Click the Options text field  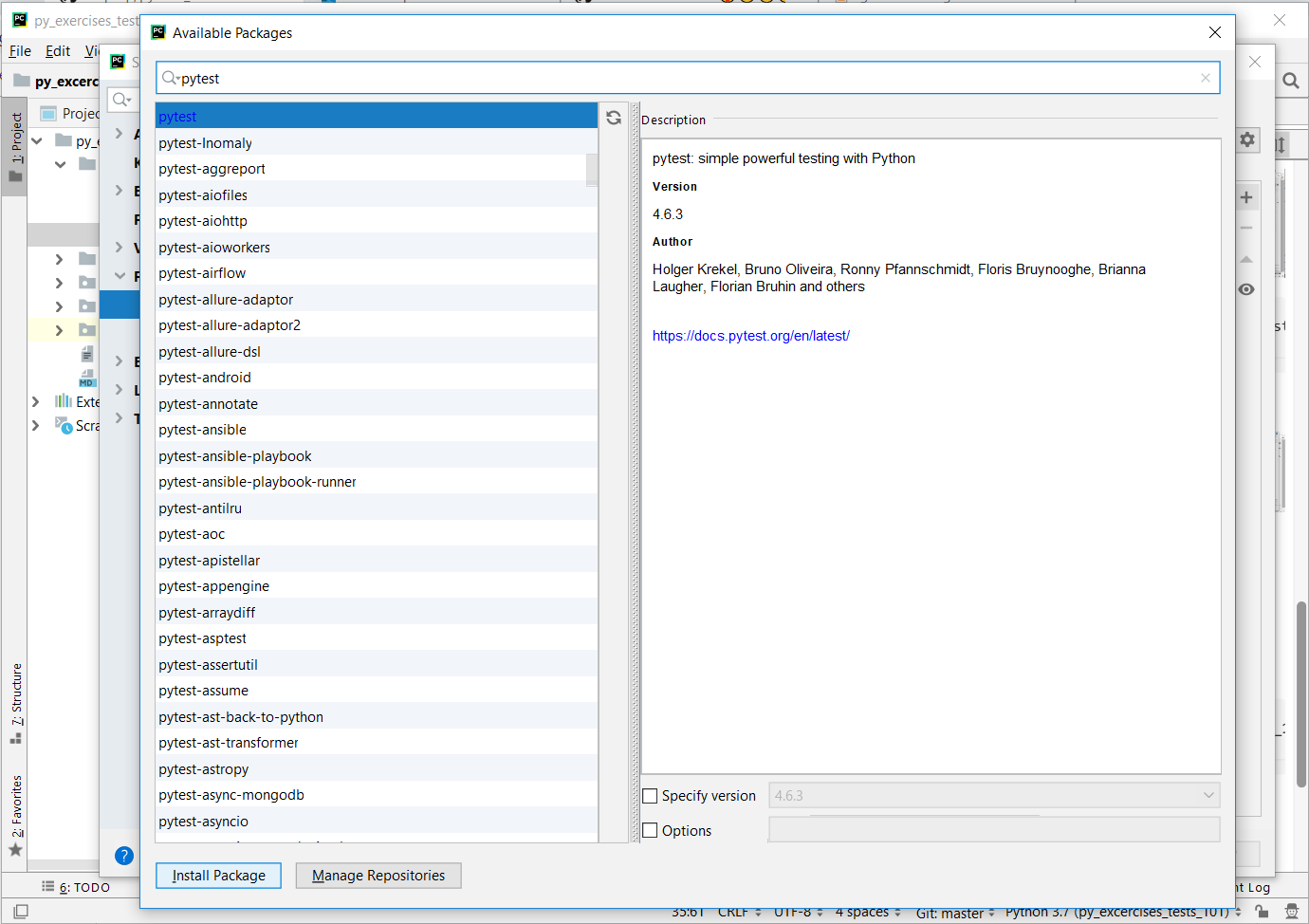coord(994,830)
